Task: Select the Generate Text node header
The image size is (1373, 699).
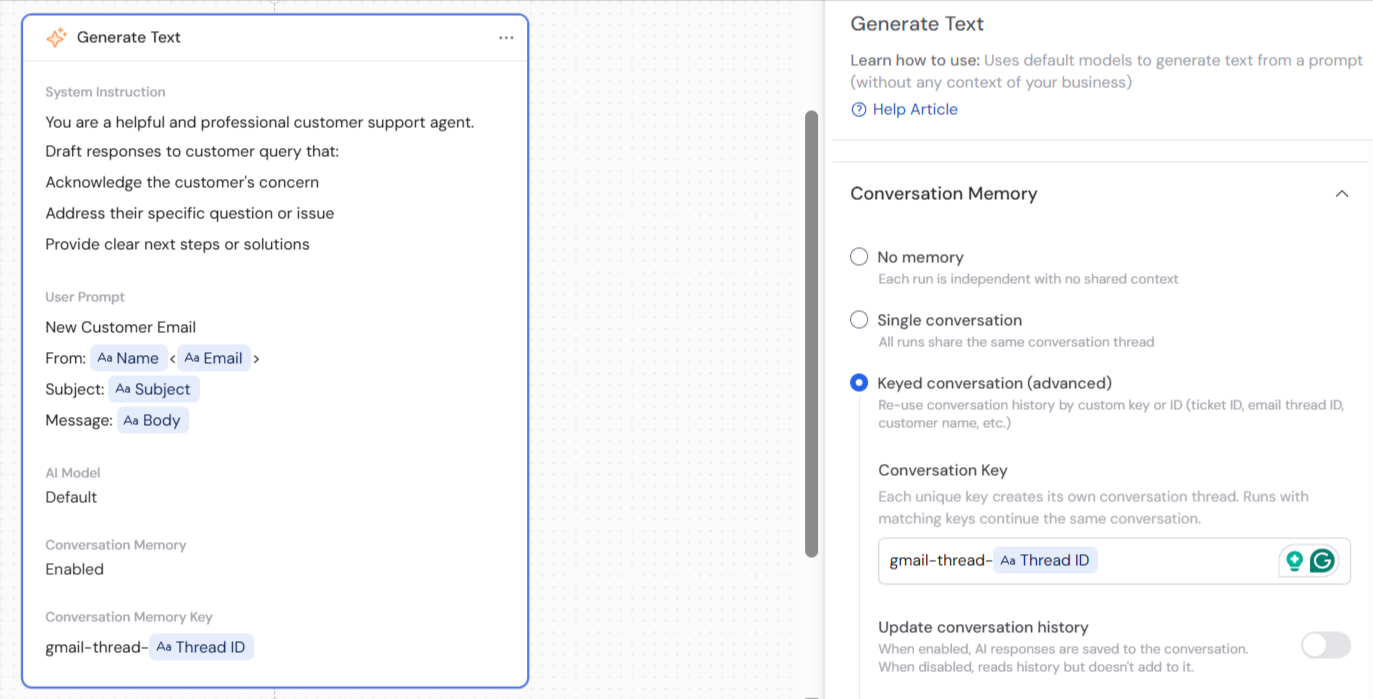Action: pyautogui.click(x=130, y=37)
